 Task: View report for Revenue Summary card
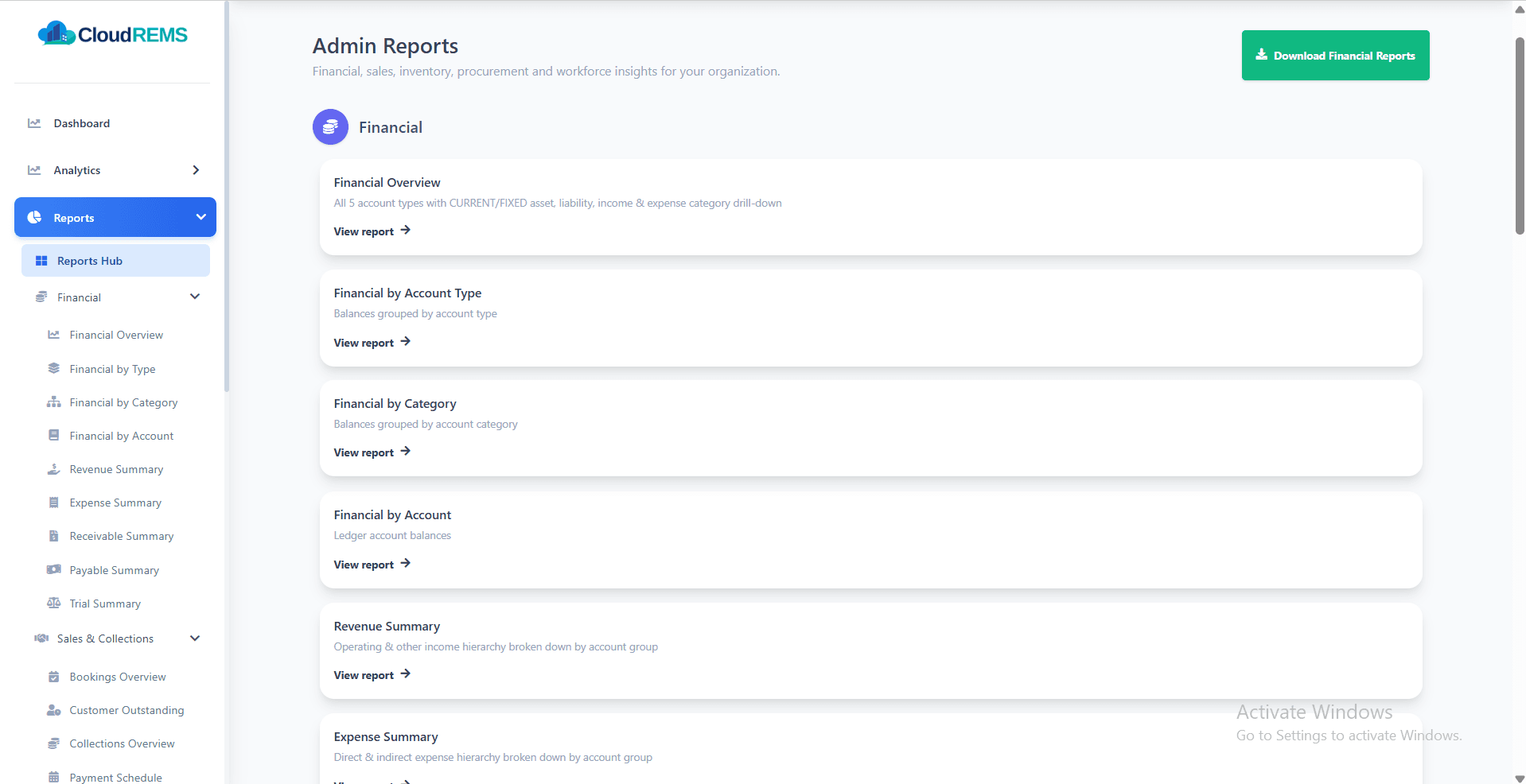click(372, 675)
